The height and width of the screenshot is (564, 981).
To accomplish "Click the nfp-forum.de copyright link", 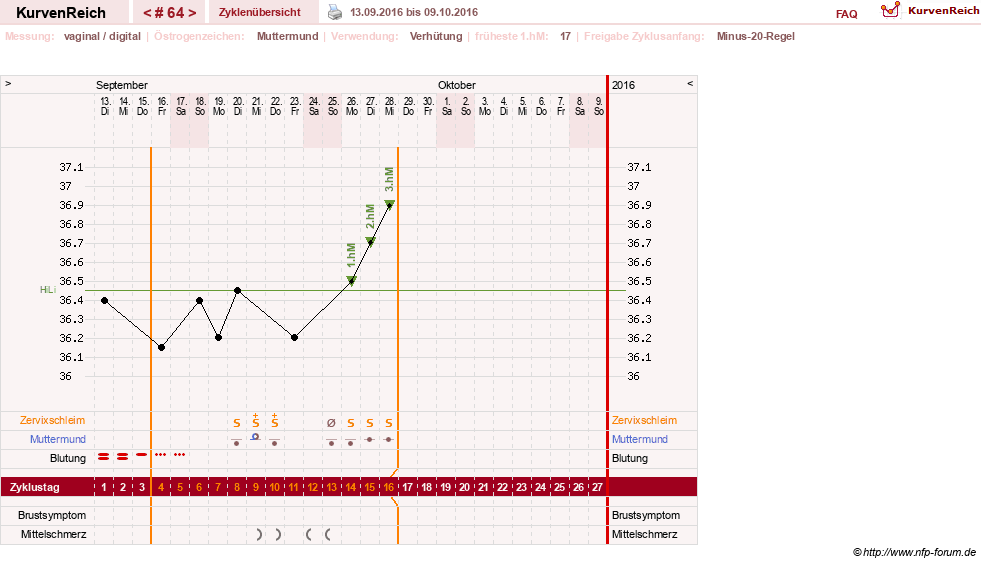I will pos(915,552).
